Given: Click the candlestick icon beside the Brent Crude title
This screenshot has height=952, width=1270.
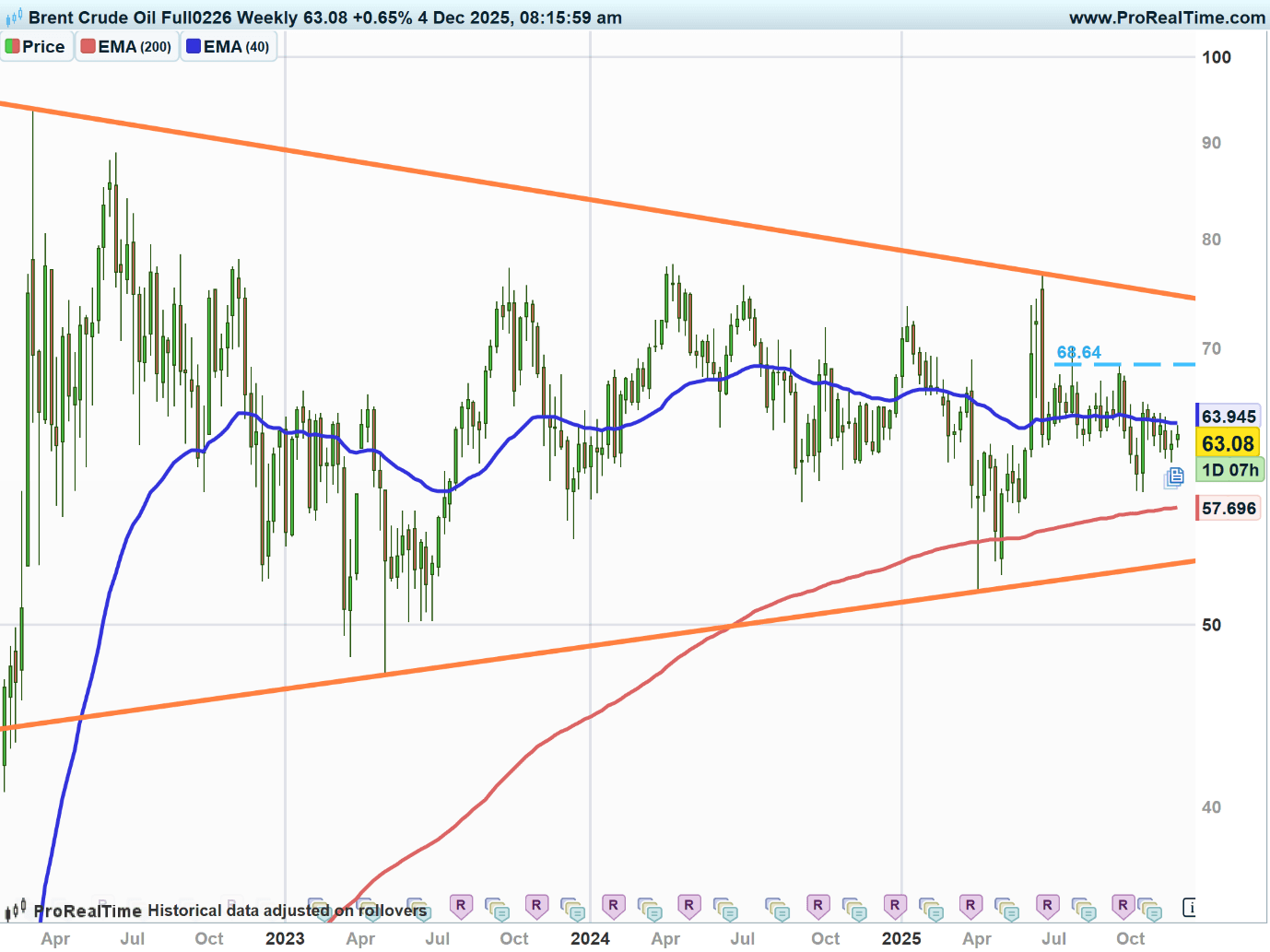Looking at the screenshot, I should click(x=14, y=18).
